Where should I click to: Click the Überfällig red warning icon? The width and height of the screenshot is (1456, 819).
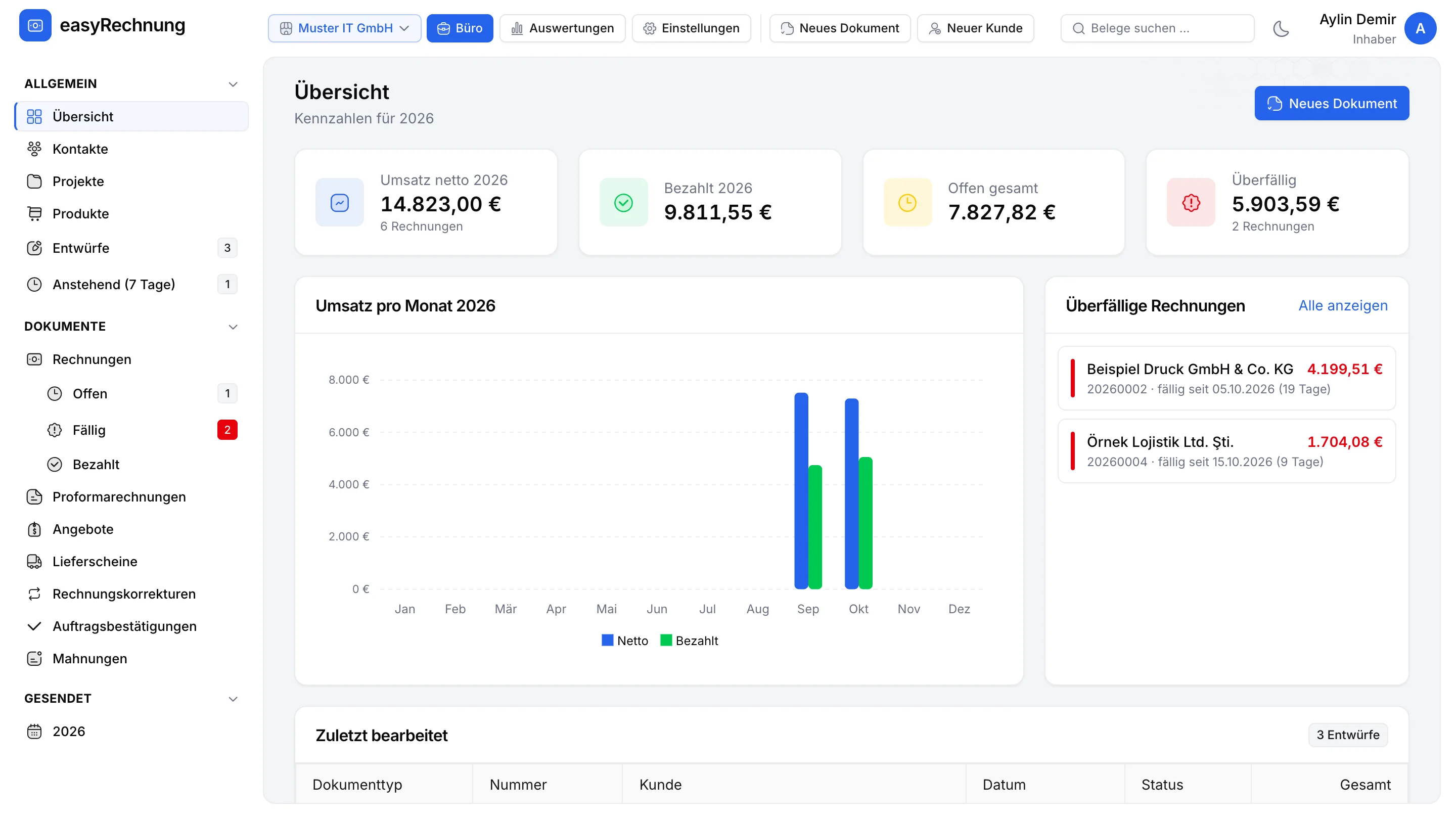[1191, 202]
